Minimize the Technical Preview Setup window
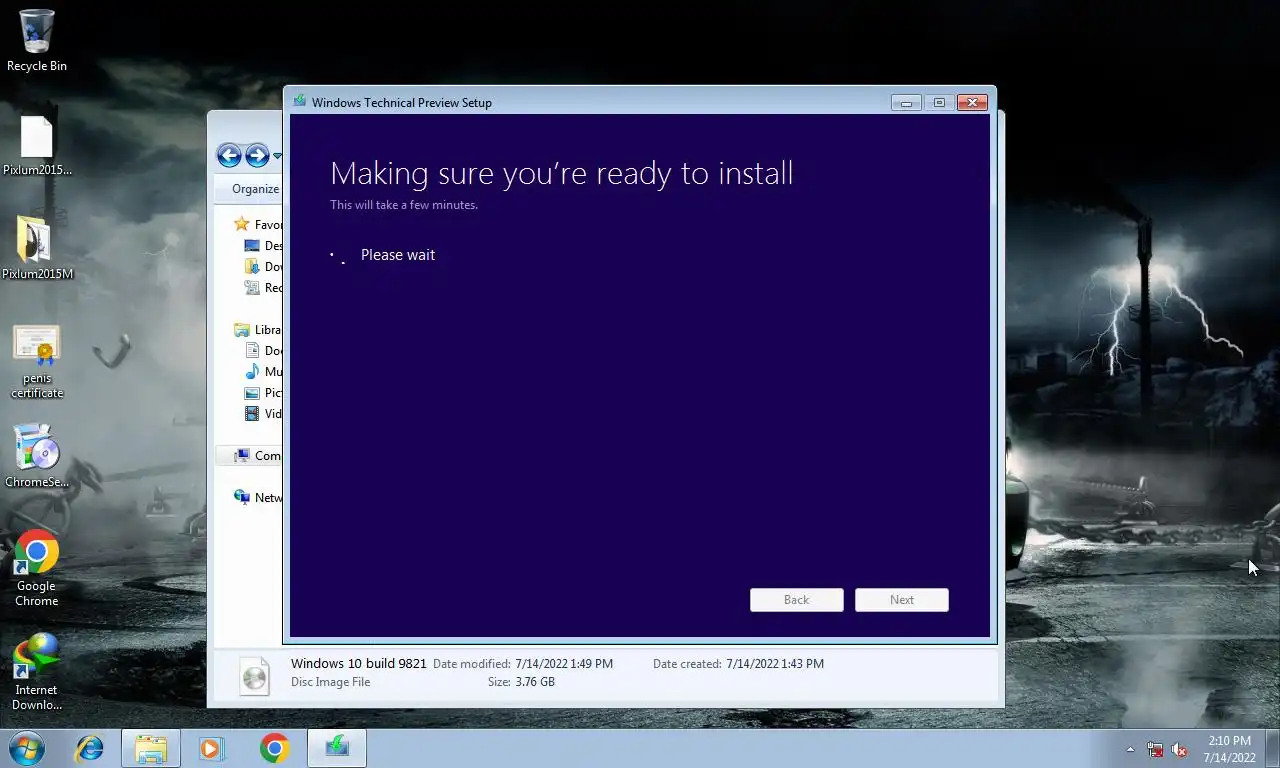Image resolution: width=1280 pixels, height=768 pixels. pyautogui.click(x=906, y=102)
